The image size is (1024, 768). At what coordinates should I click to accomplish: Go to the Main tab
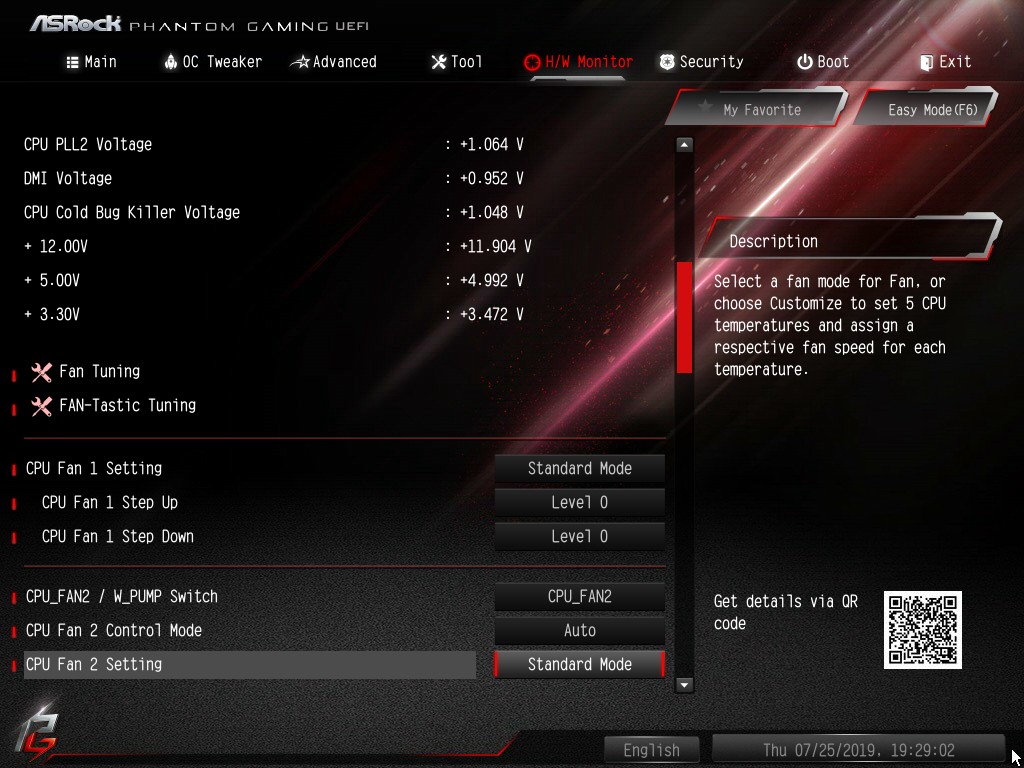91,62
